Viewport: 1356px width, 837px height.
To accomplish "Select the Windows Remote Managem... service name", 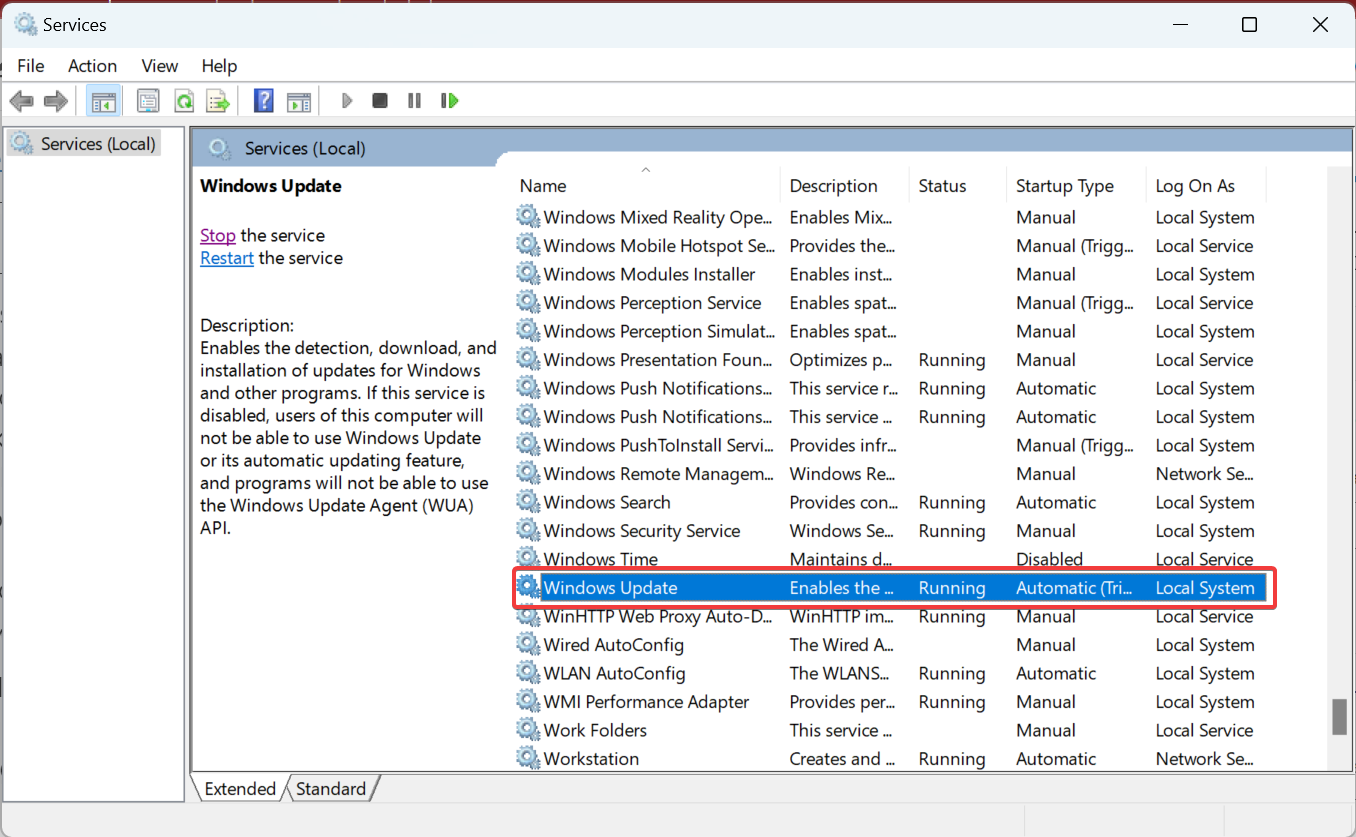I will (658, 474).
